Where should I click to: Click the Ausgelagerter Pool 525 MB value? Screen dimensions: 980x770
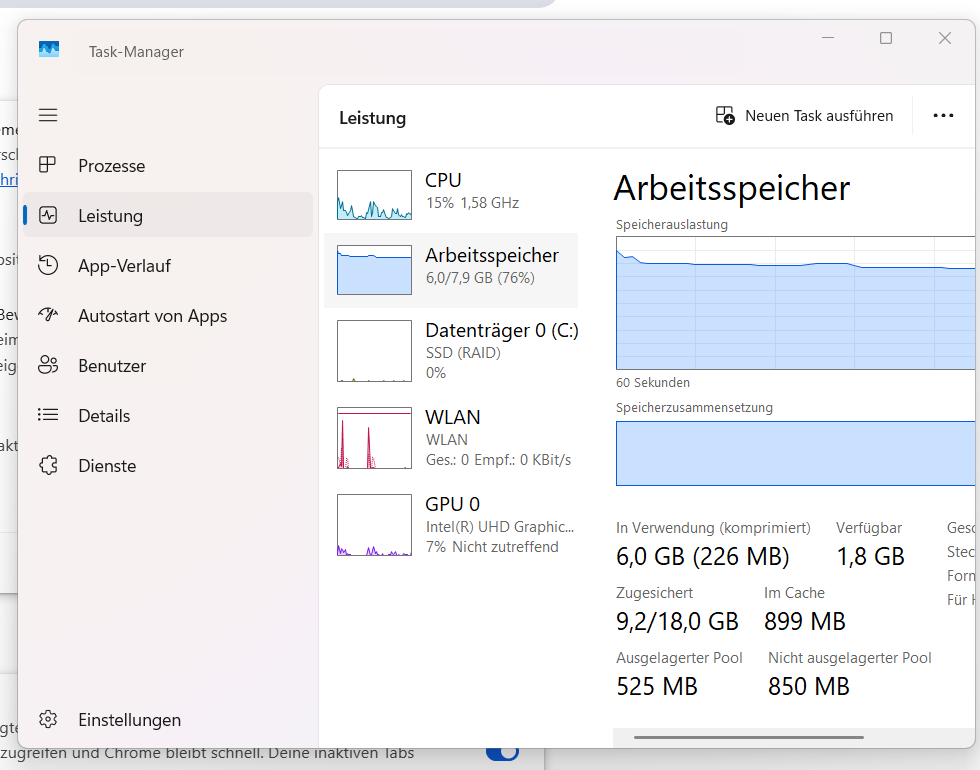657,686
